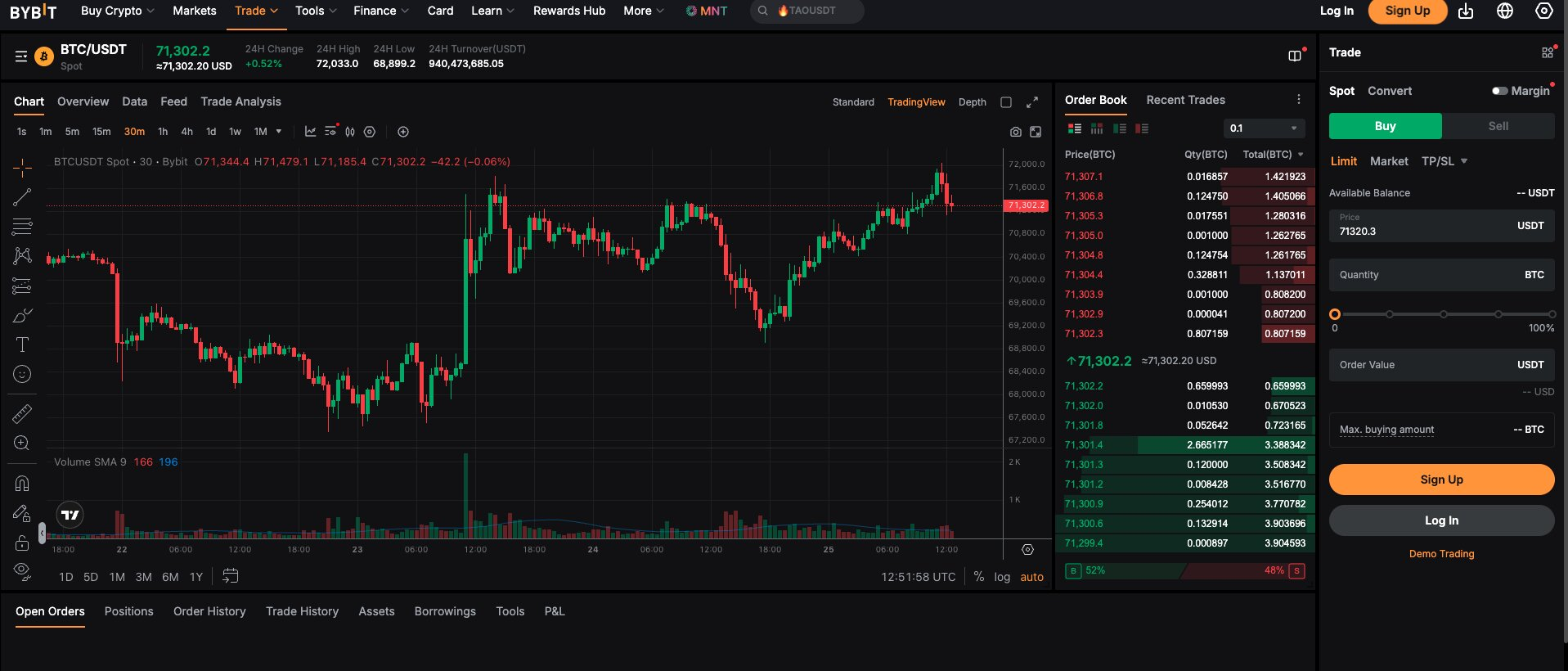Switch to Recent Trades tab
This screenshot has height=671, width=1568.
[1185, 100]
